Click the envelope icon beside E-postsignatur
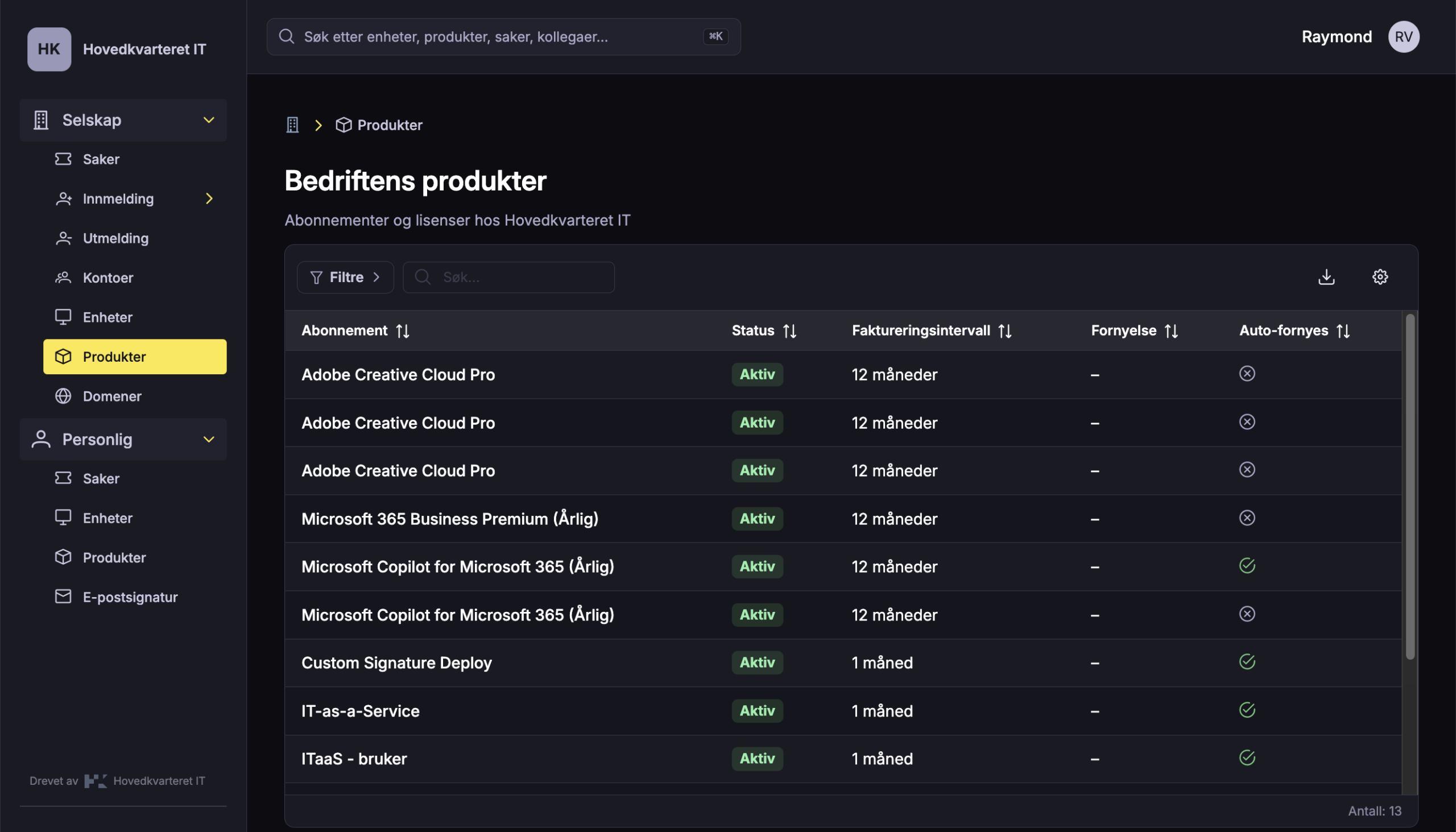Image resolution: width=1456 pixels, height=832 pixels. [63, 597]
